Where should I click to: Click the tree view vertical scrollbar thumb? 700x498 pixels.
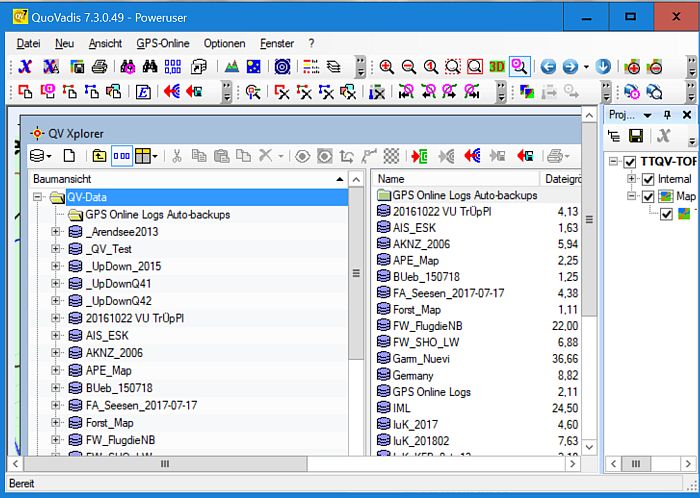click(x=356, y=273)
